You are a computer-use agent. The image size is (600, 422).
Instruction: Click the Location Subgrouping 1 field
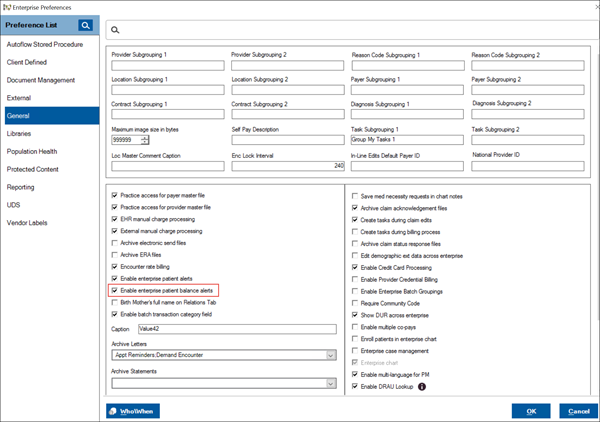pyautogui.click(x=168, y=90)
